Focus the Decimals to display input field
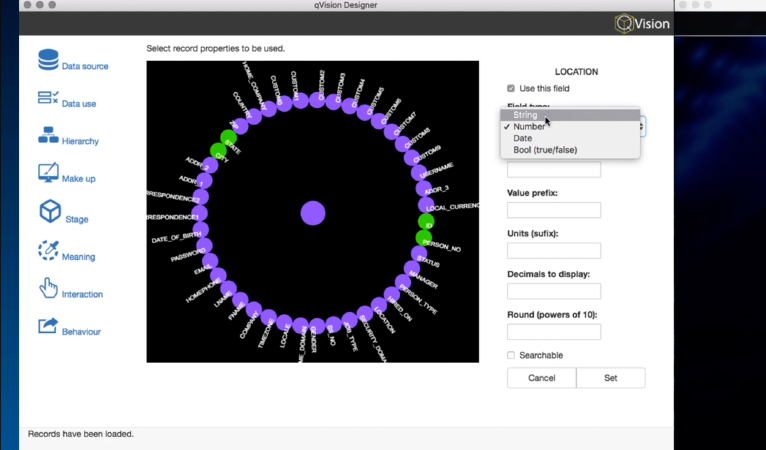Viewport: 766px width, 450px height. click(554, 291)
